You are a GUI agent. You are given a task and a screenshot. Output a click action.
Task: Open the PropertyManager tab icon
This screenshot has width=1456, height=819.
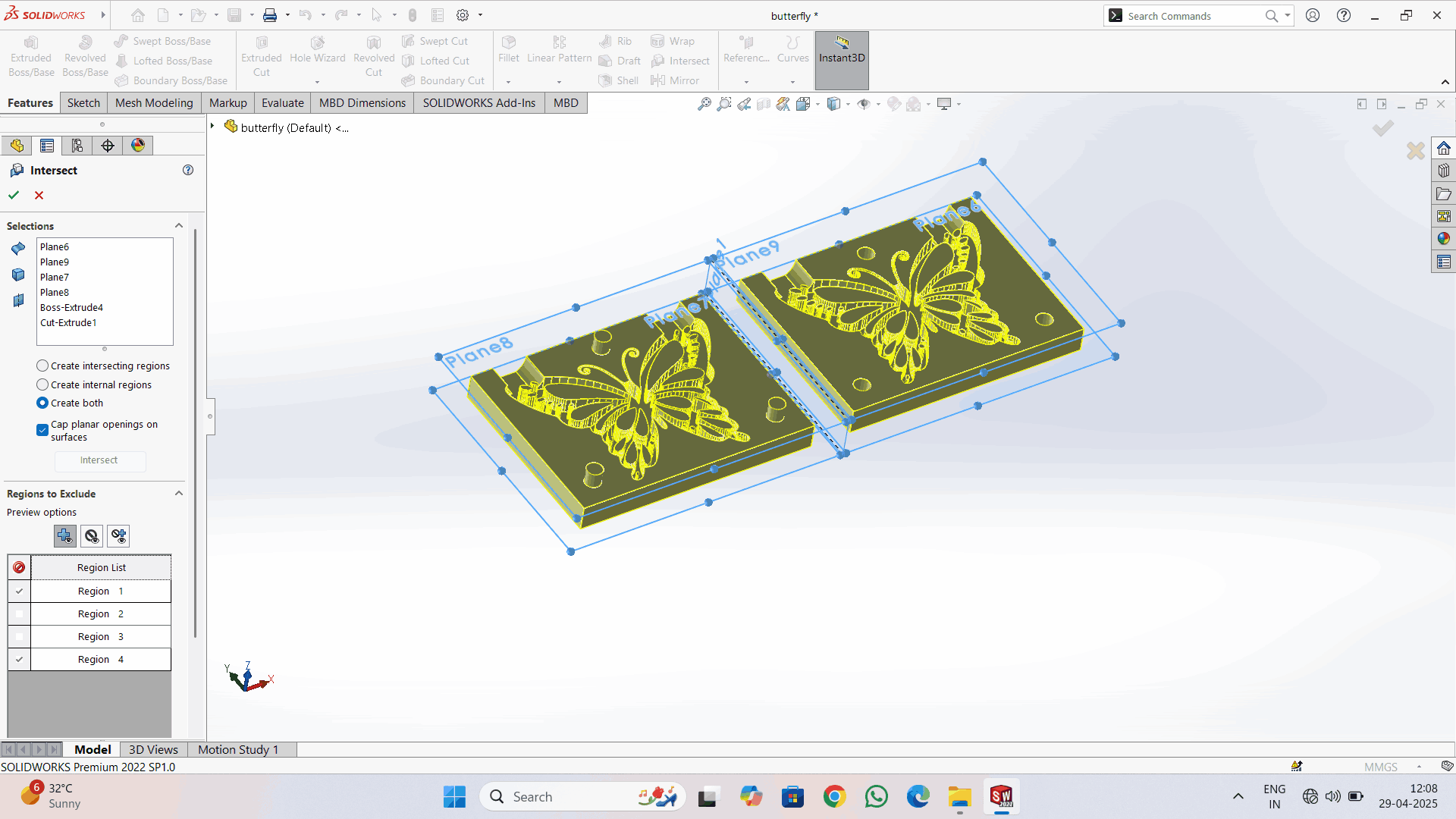pyautogui.click(x=47, y=146)
